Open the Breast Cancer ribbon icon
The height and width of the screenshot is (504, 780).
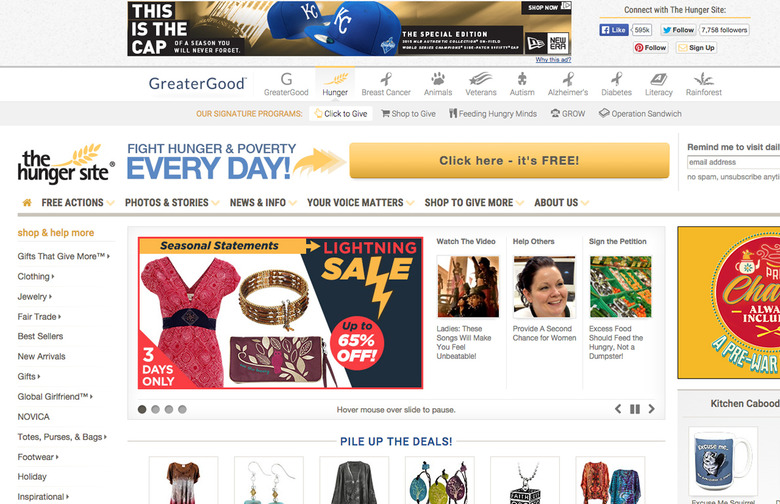tap(386, 79)
